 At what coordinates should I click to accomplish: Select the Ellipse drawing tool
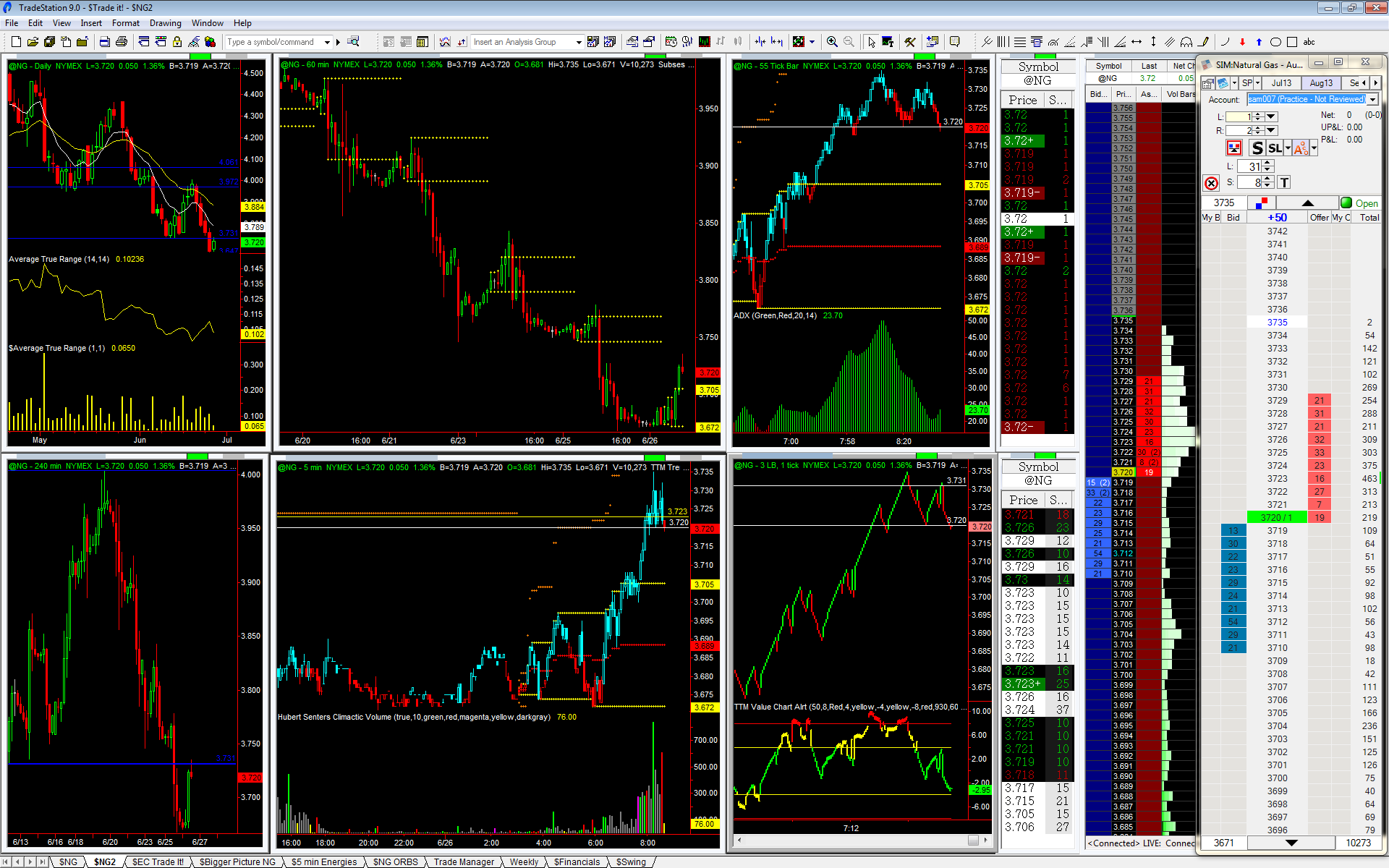(1275, 42)
